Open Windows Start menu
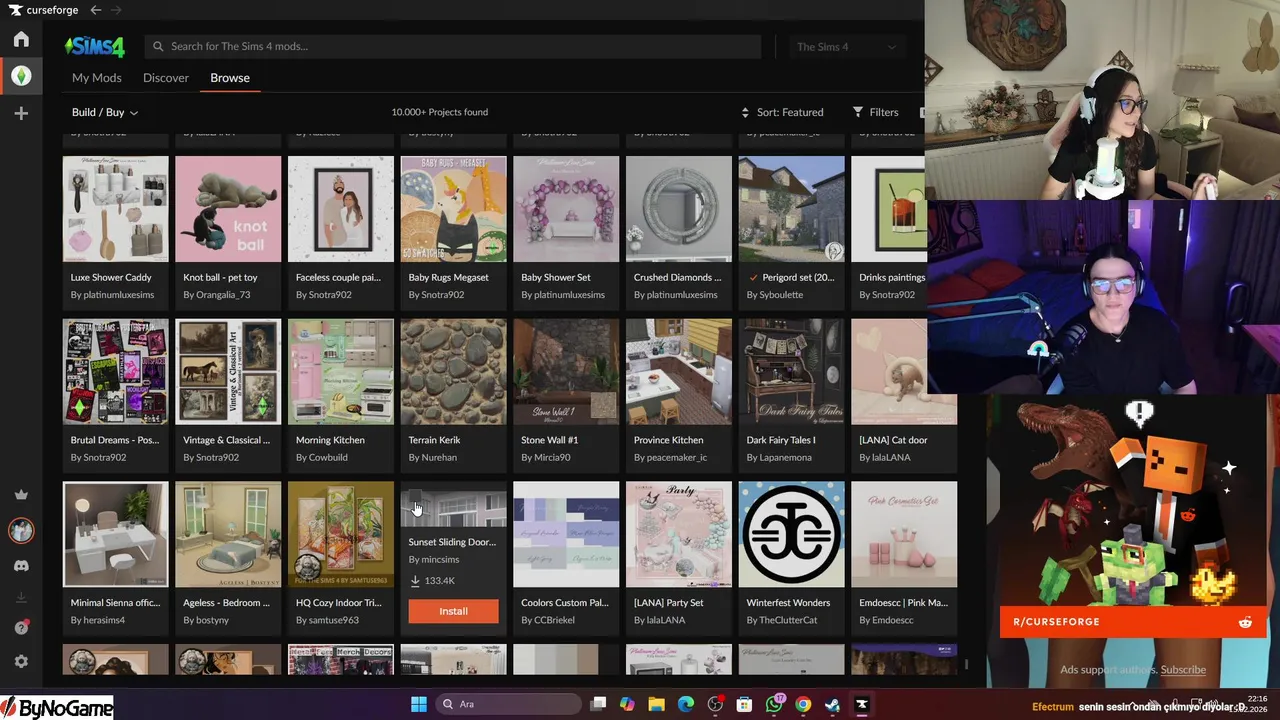1280x720 pixels. tap(419, 704)
